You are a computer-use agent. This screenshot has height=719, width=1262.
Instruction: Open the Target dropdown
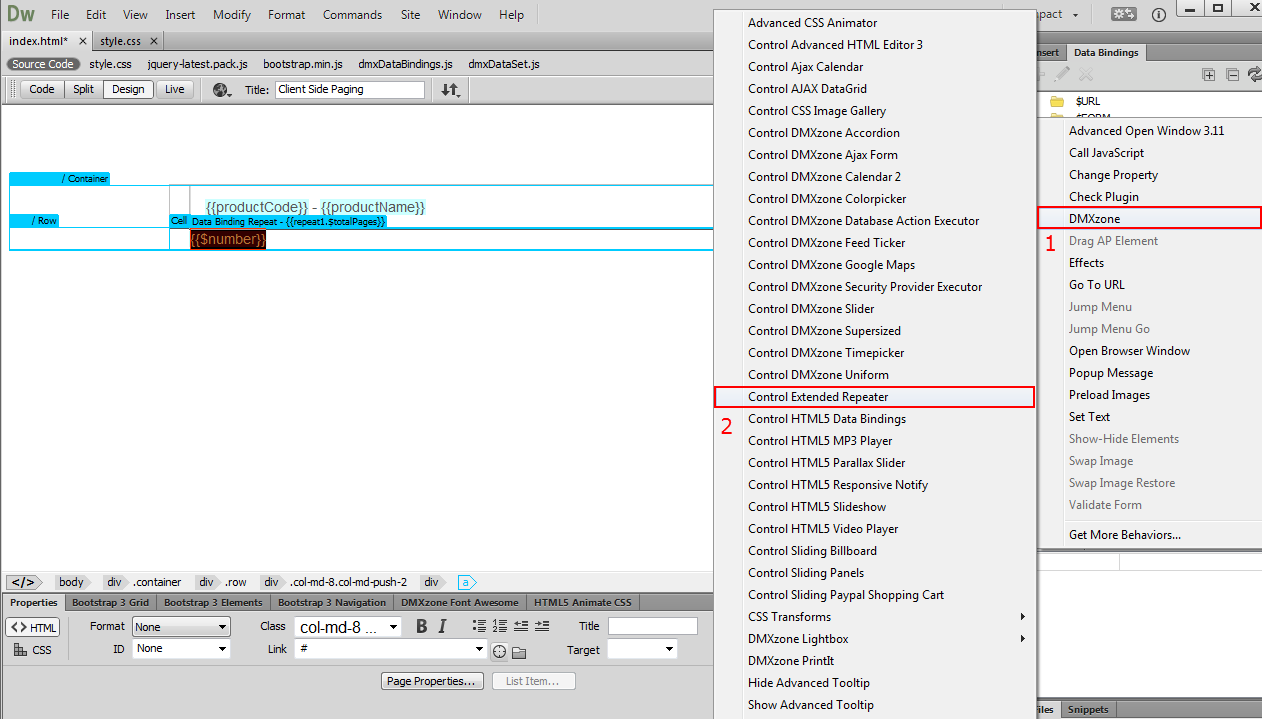click(642, 649)
